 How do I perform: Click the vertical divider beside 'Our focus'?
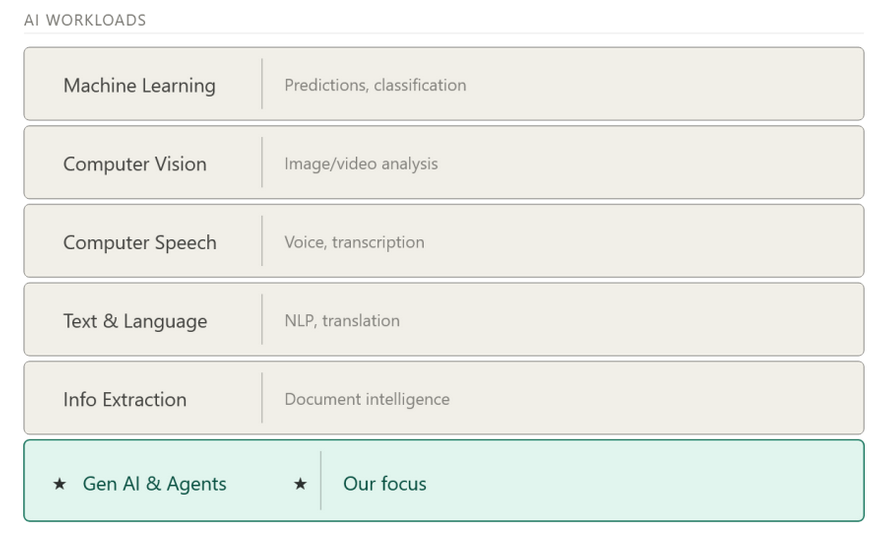click(321, 481)
